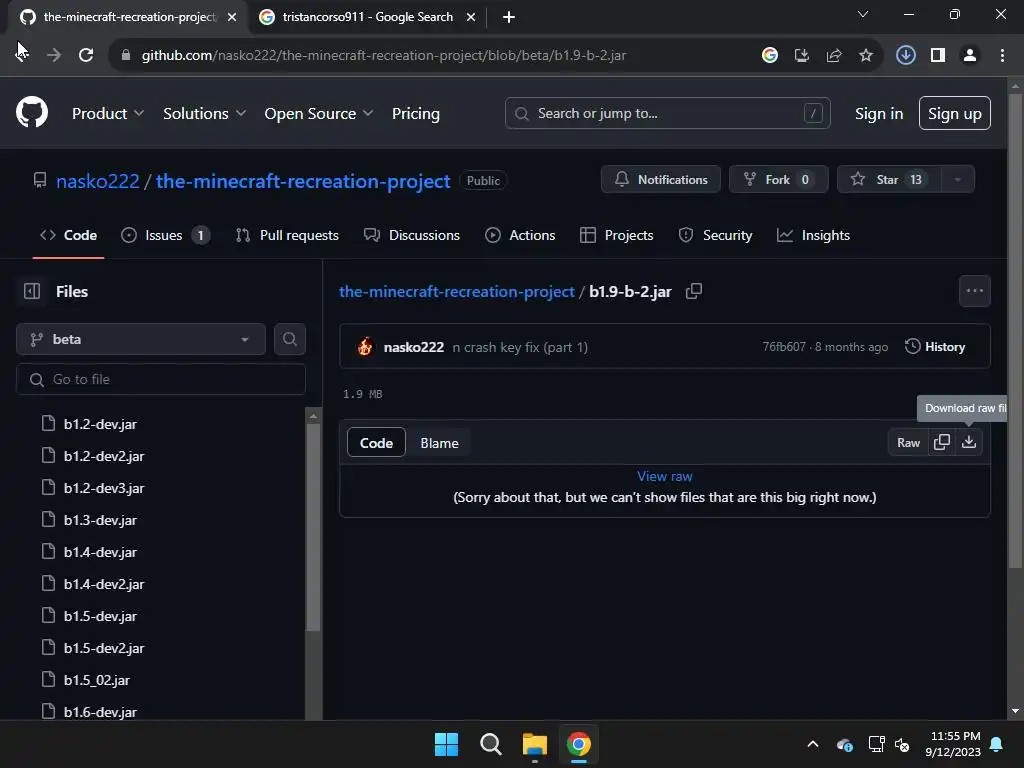1024x768 pixels.
Task: Show hidden system tray icons chevron
Action: click(x=813, y=744)
